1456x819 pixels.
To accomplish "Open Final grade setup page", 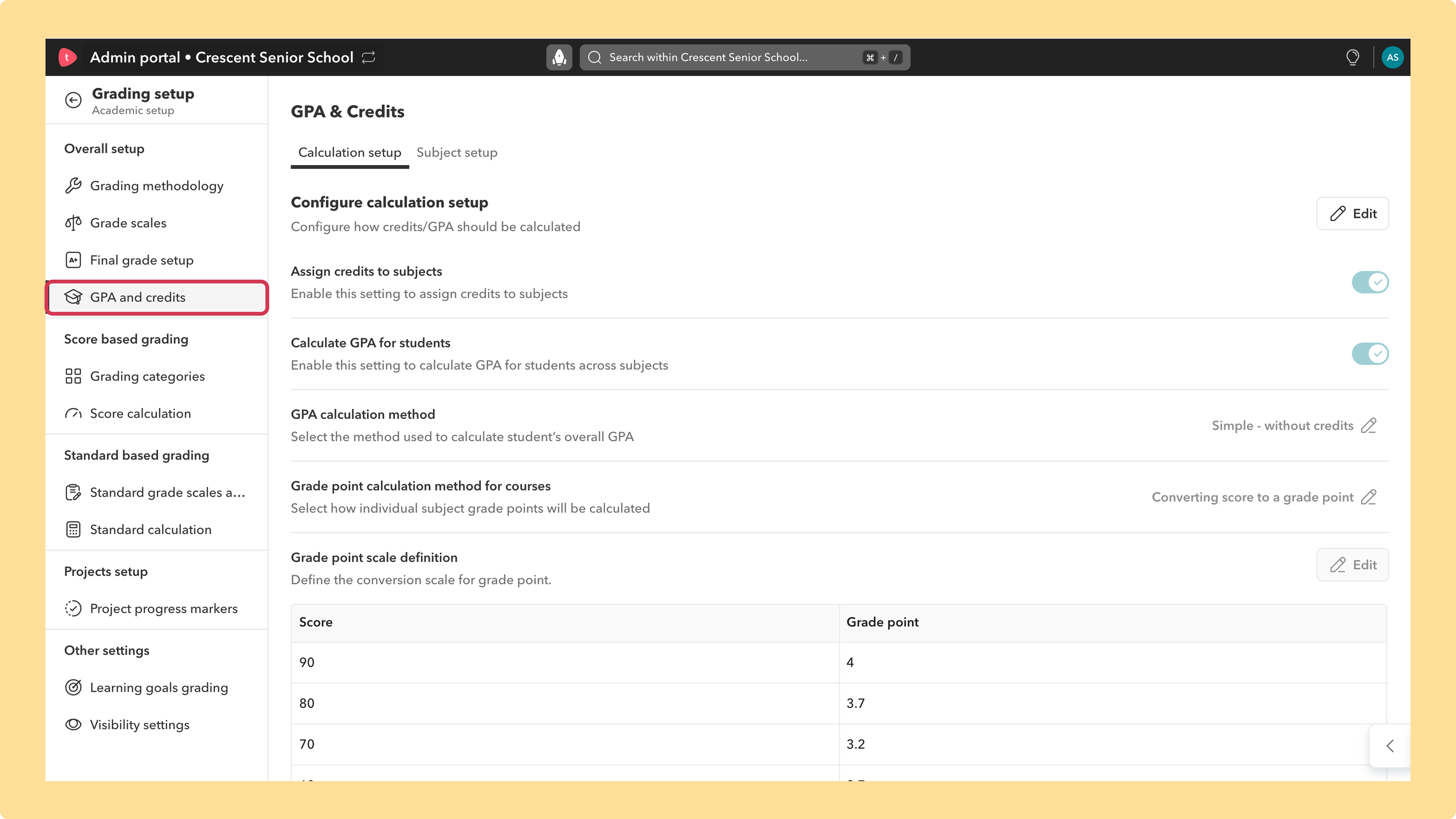I will pos(157,260).
